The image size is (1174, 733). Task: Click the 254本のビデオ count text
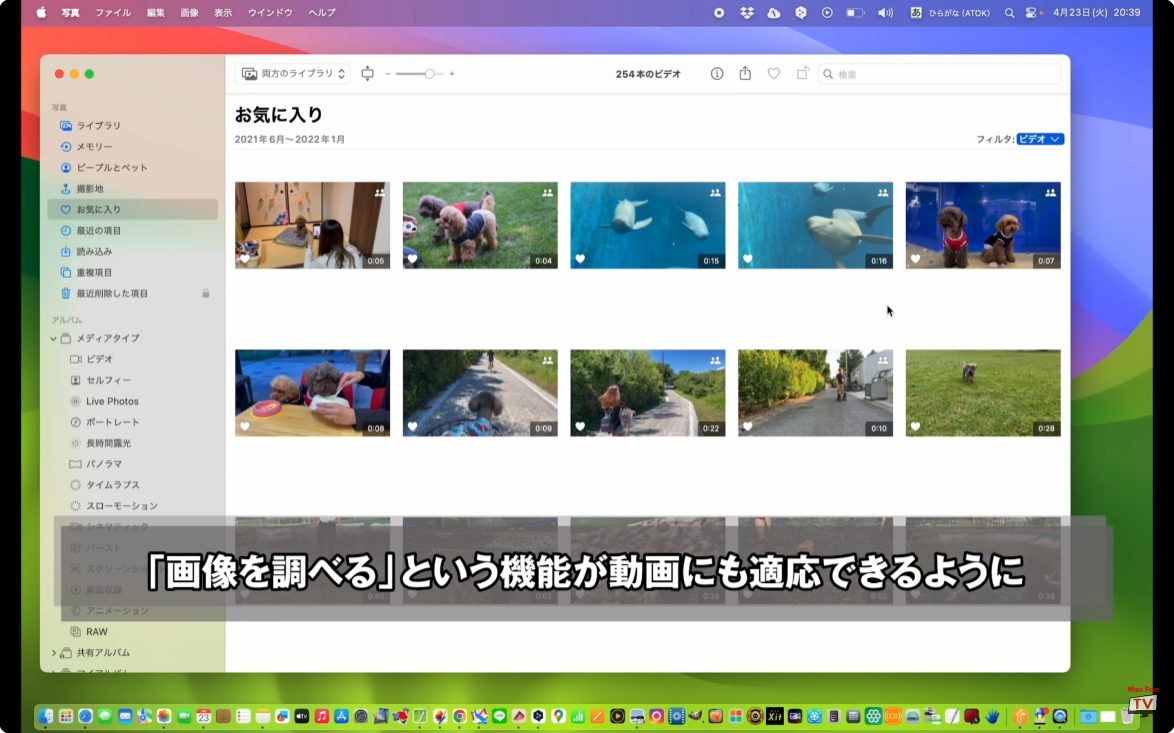click(648, 74)
